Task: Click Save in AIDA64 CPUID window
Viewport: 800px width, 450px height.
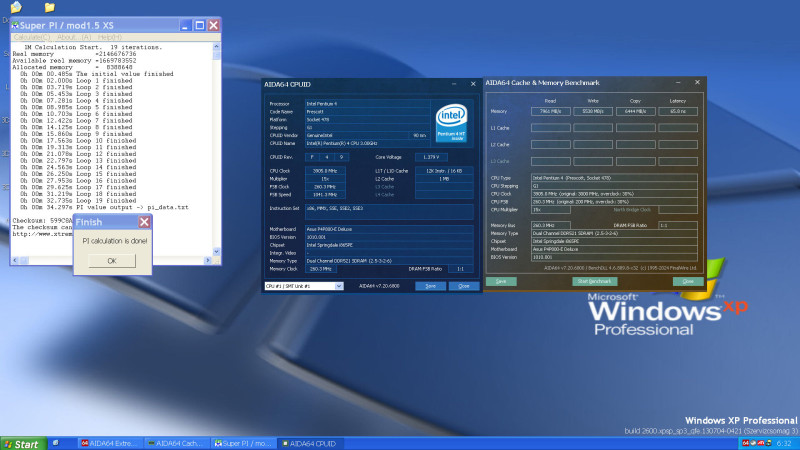Action: pyautogui.click(x=430, y=286)
